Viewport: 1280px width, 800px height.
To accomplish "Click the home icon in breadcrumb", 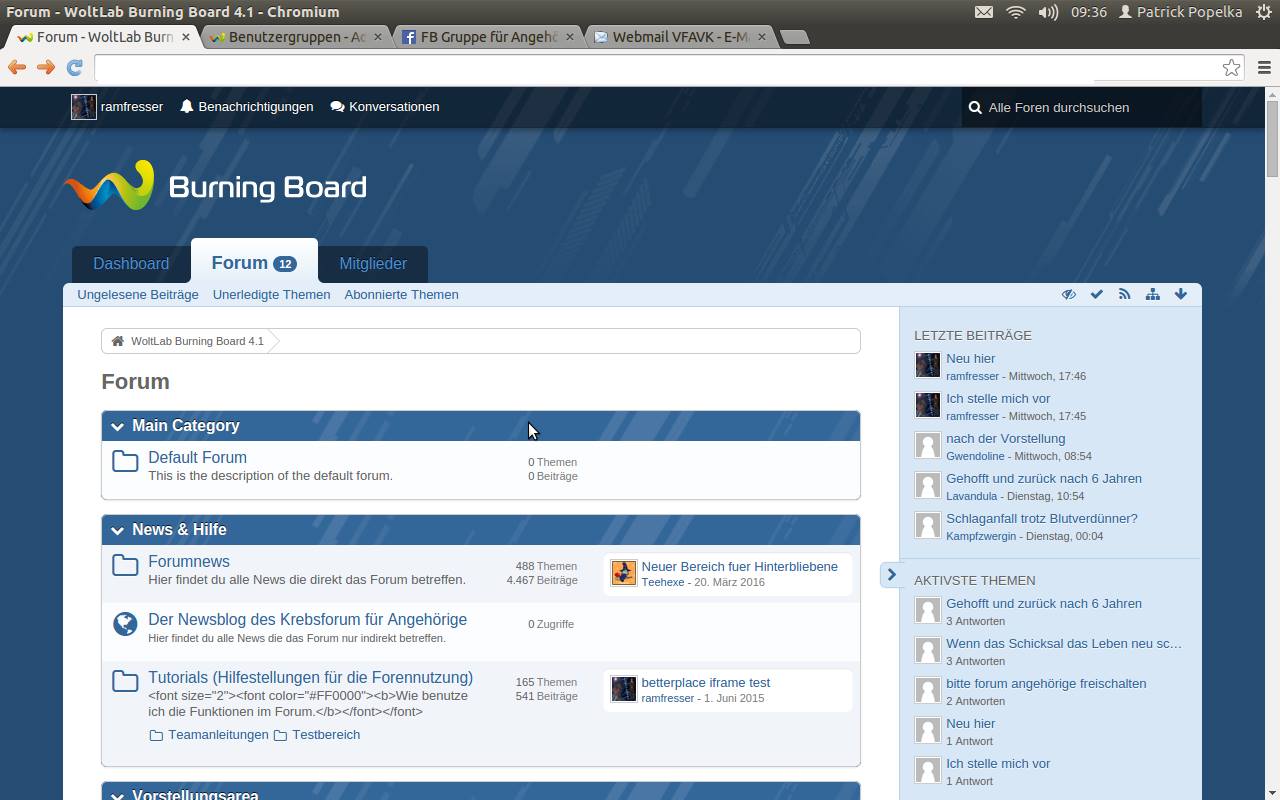I will (x=118, y=341).
